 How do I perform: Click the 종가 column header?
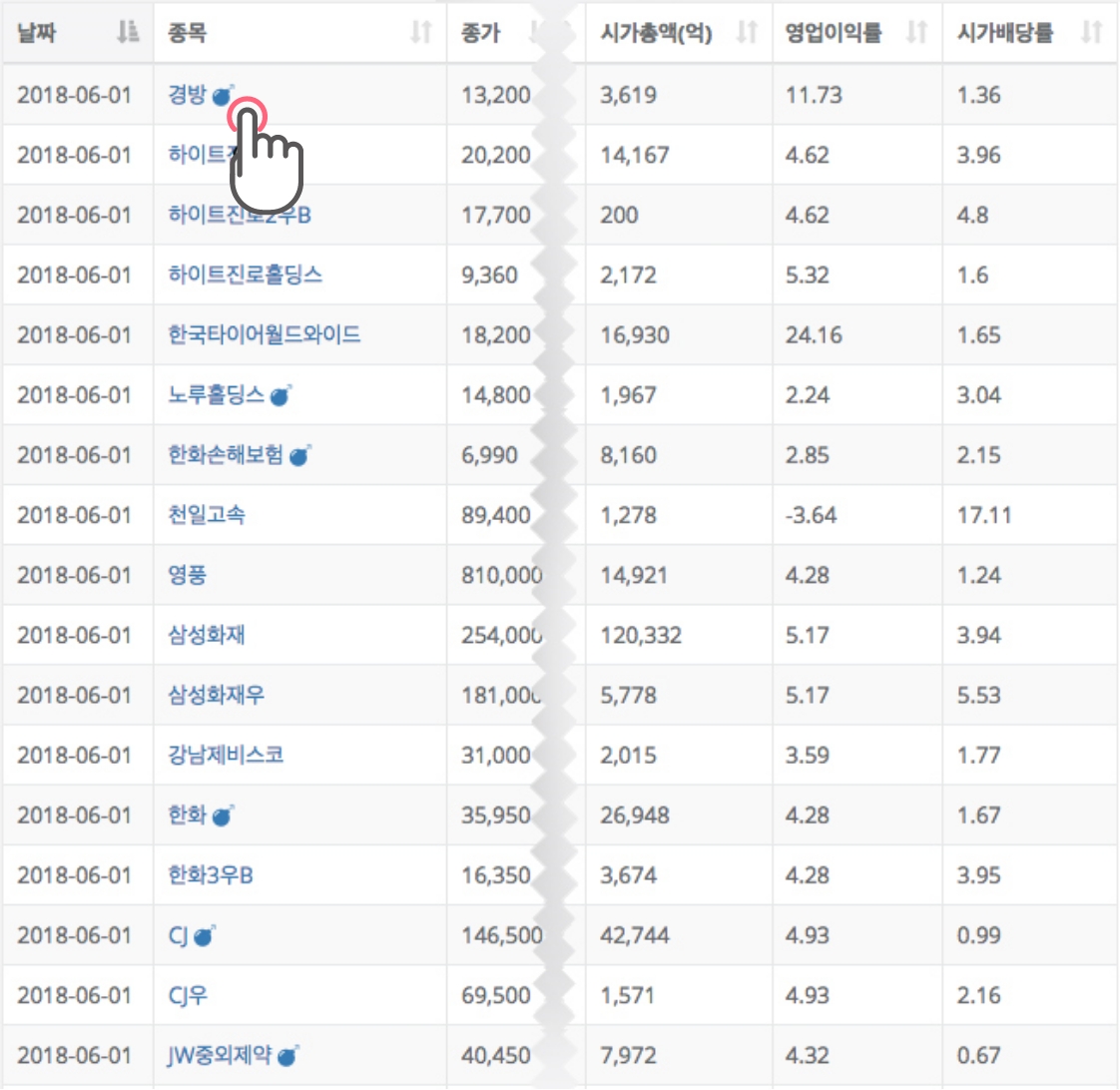pos(481,32)
